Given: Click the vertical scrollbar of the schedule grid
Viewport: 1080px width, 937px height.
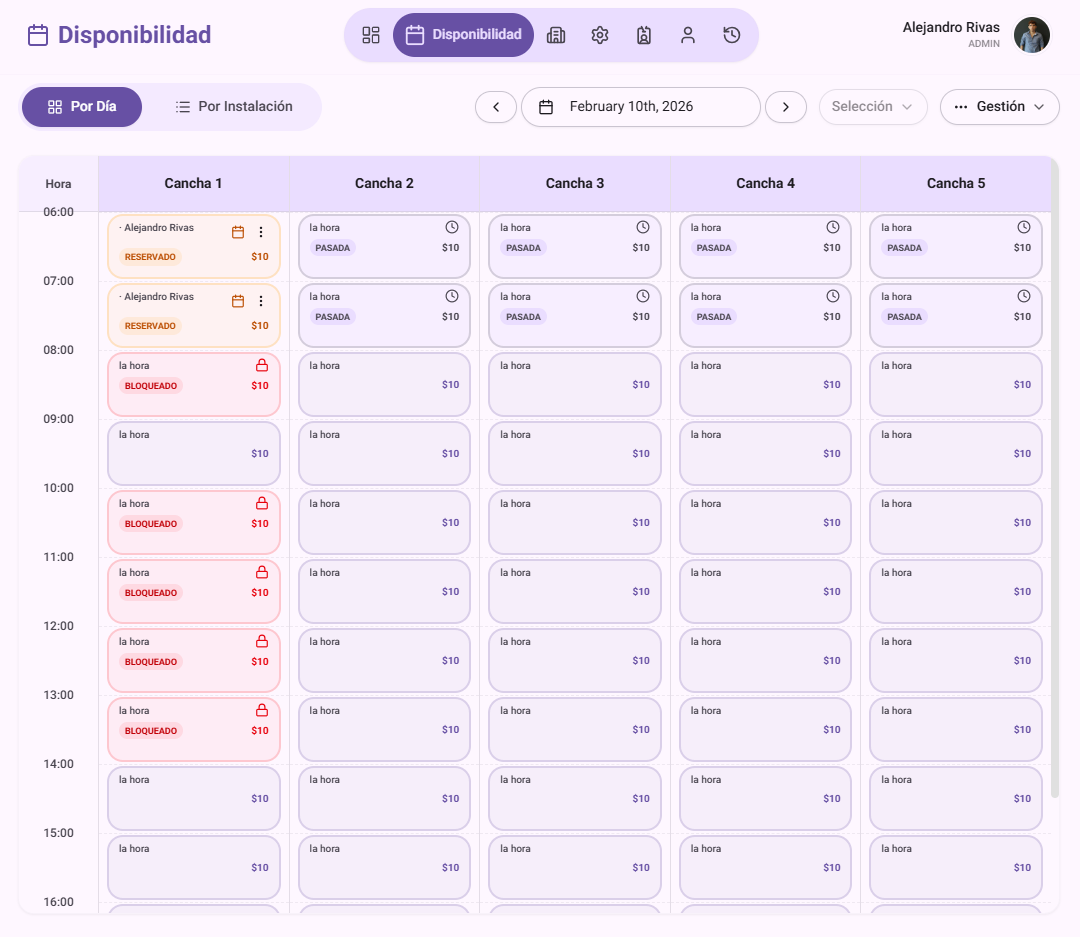Looking at the screenshot, I should 1054,500.
